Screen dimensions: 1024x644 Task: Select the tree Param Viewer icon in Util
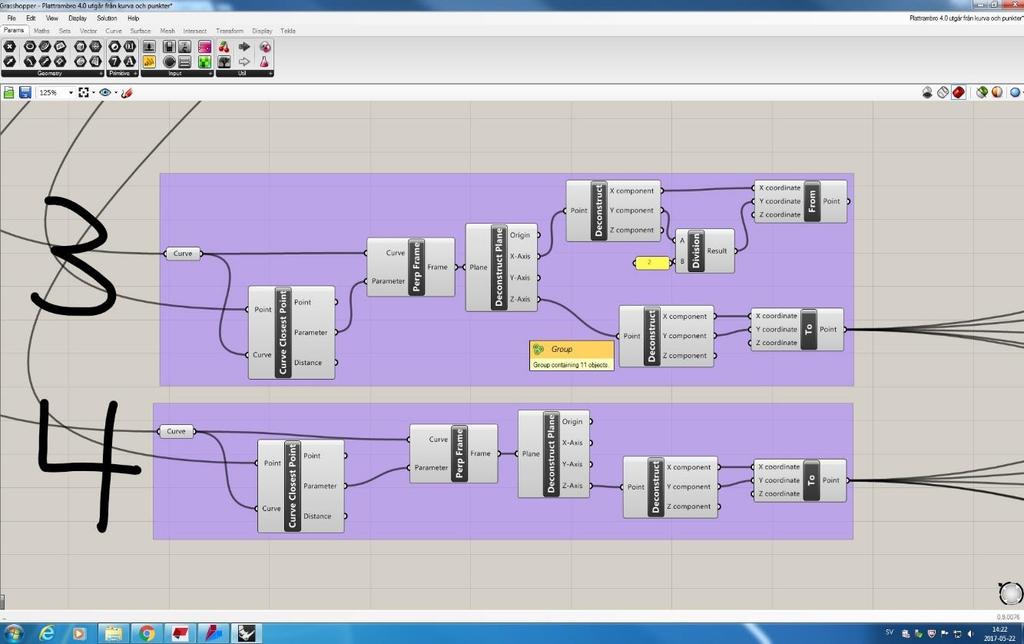(x=224, y=61)
